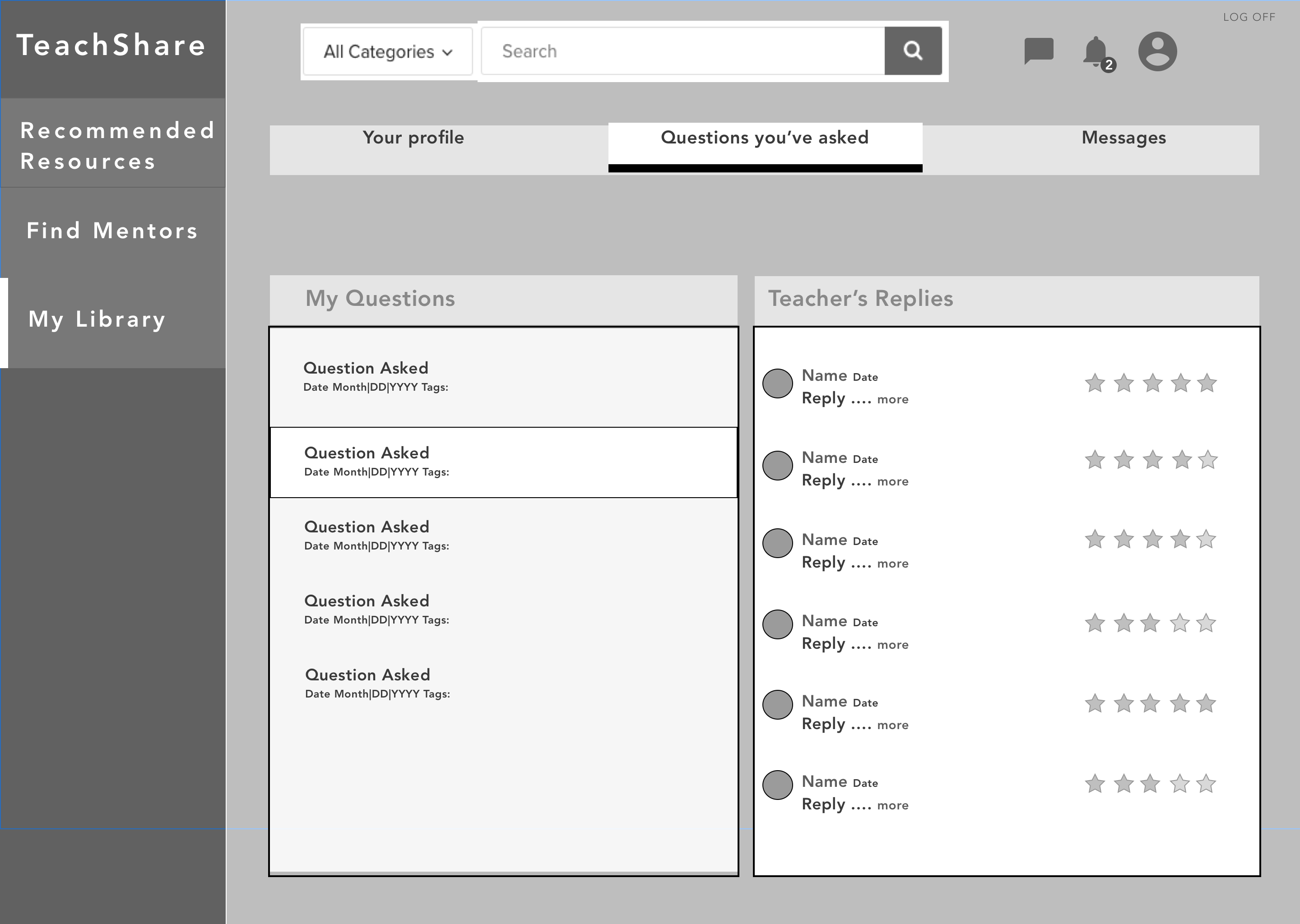Switch to the Your profile tab
The width and height of the screenshot is (1300, 924).
click(x=413, y=138)
